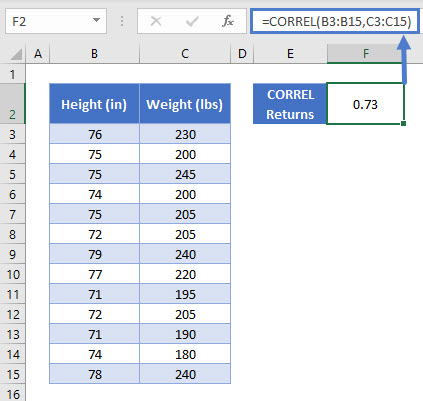Click the Height (in) header cell
The image size is (423, 401).
94,104
